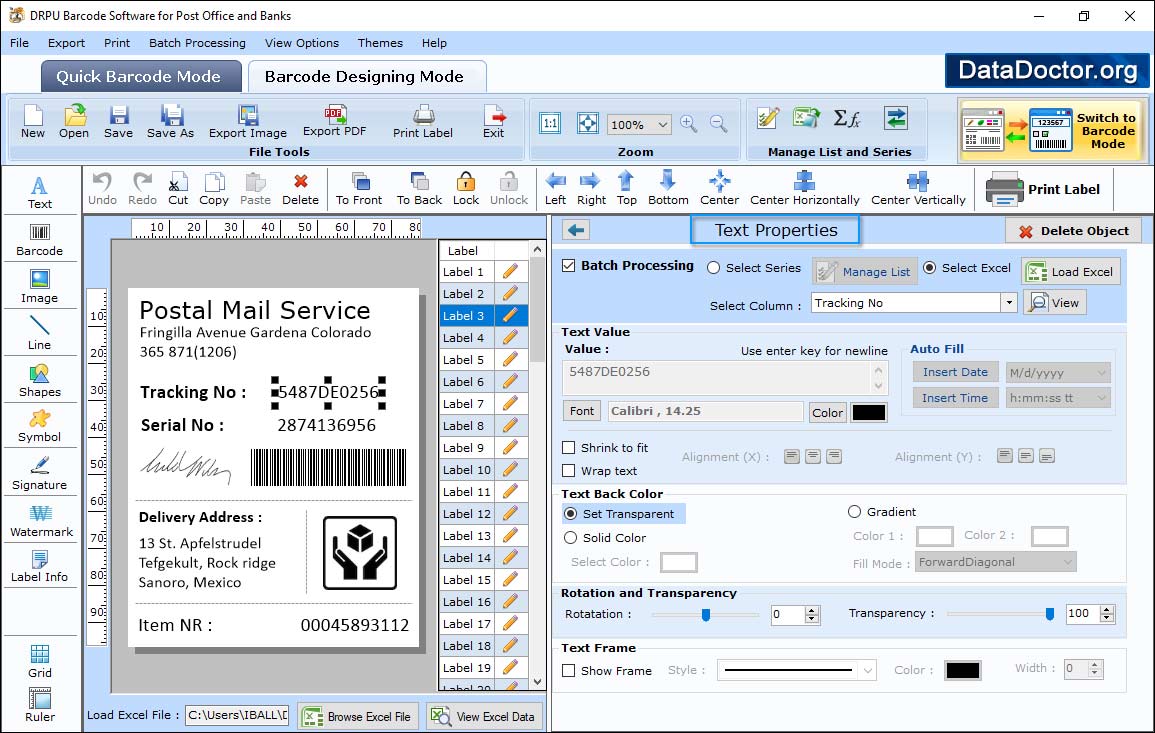Click Save As icon
This screenshot has height=733, width=1155.
(170, 122)
